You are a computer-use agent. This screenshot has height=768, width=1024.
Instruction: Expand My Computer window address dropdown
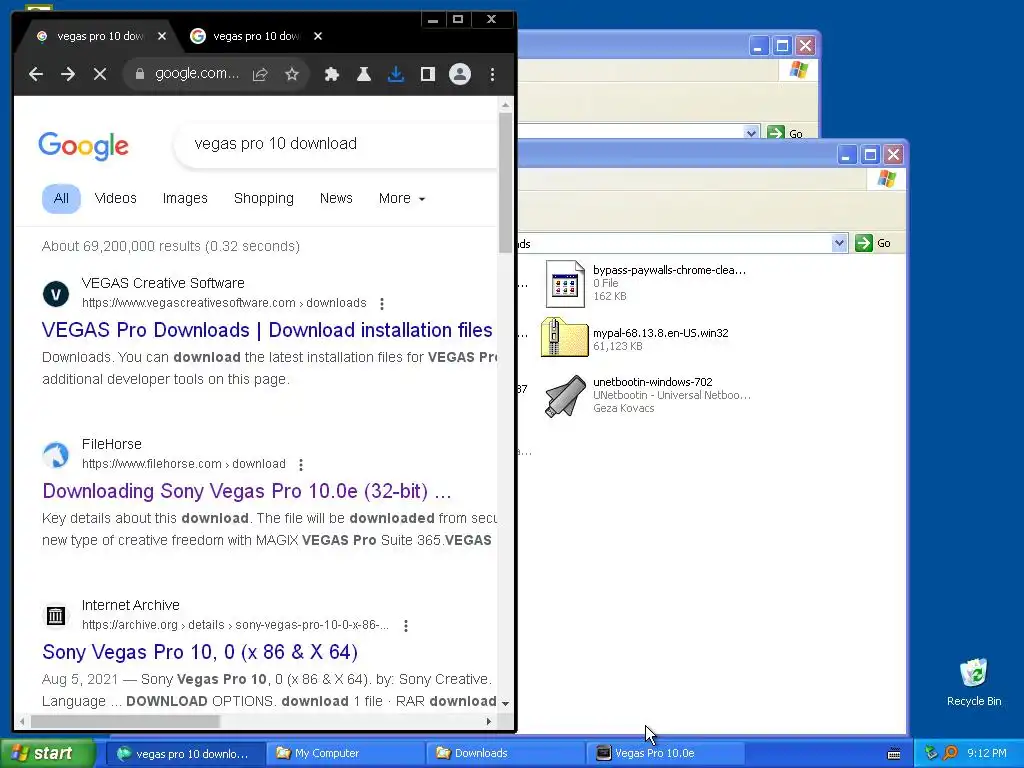click(x=751, y=133)
